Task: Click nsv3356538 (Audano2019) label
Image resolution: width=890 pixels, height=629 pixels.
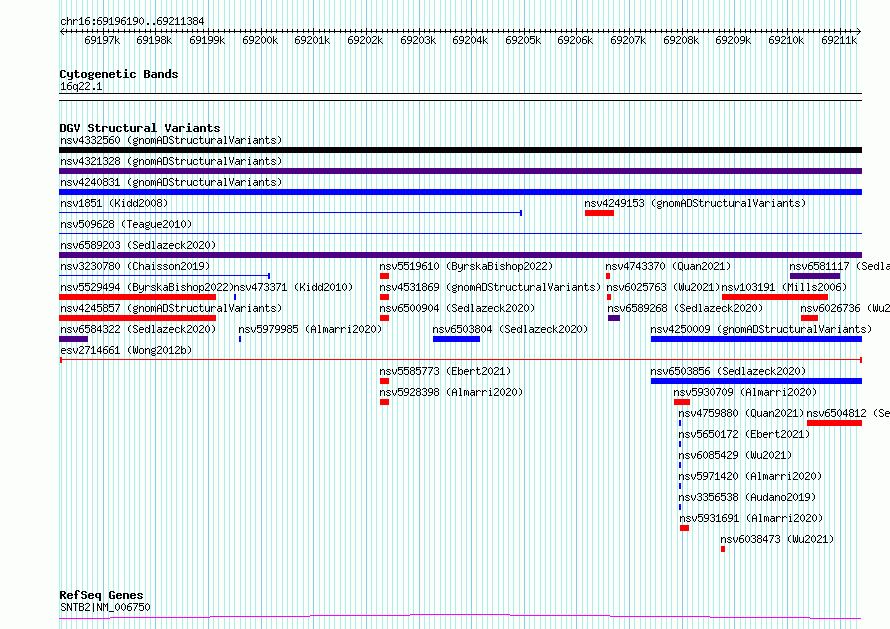Action: 747,497
